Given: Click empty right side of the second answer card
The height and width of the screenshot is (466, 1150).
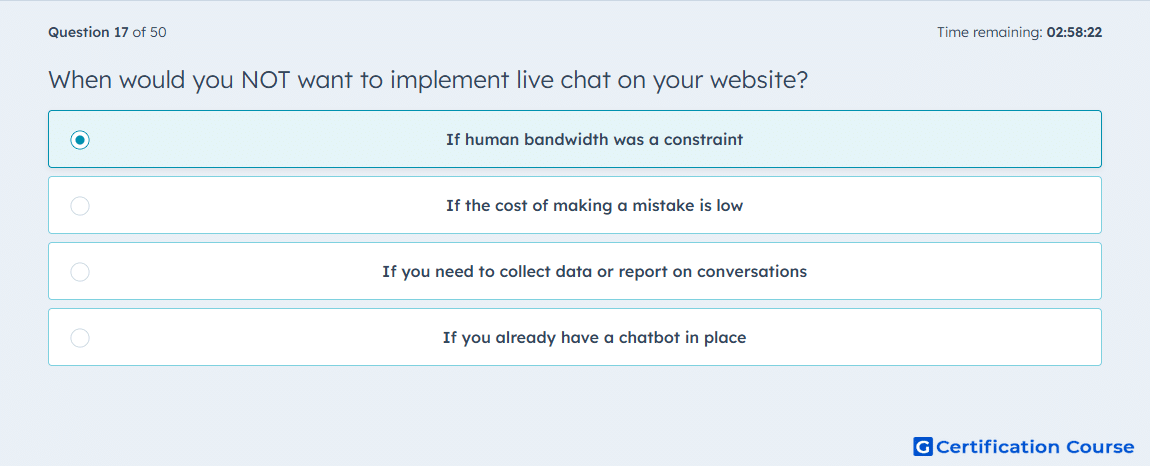Looking at the screenshot, I should click(x=917, y=206).
